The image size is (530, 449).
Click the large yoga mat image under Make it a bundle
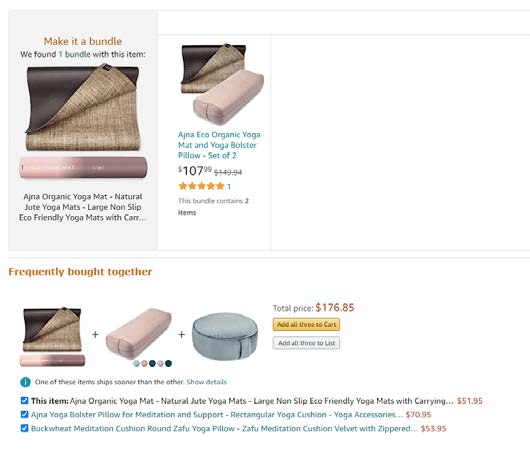tap(83, 123)
